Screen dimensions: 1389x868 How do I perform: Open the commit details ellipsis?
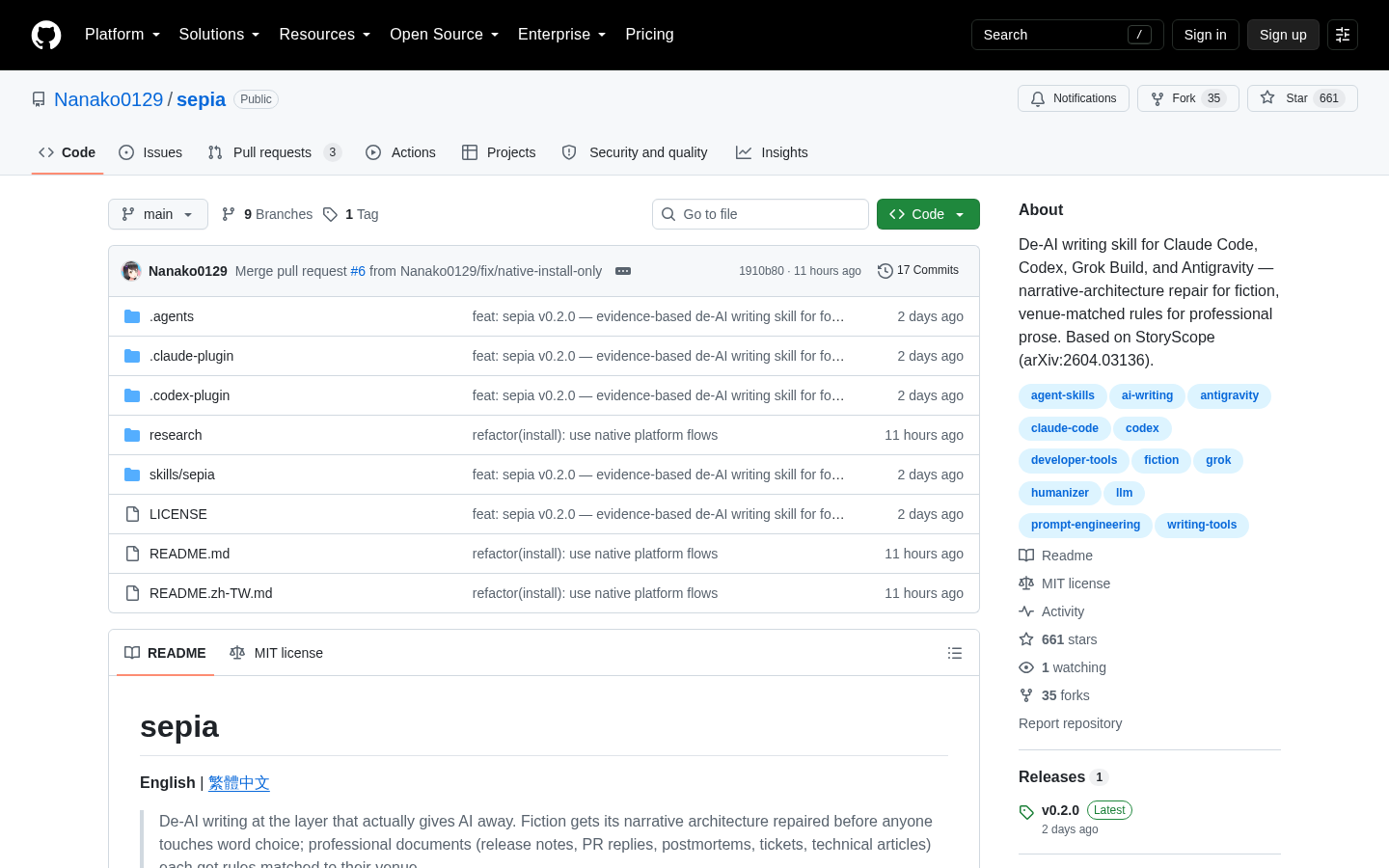623,271
